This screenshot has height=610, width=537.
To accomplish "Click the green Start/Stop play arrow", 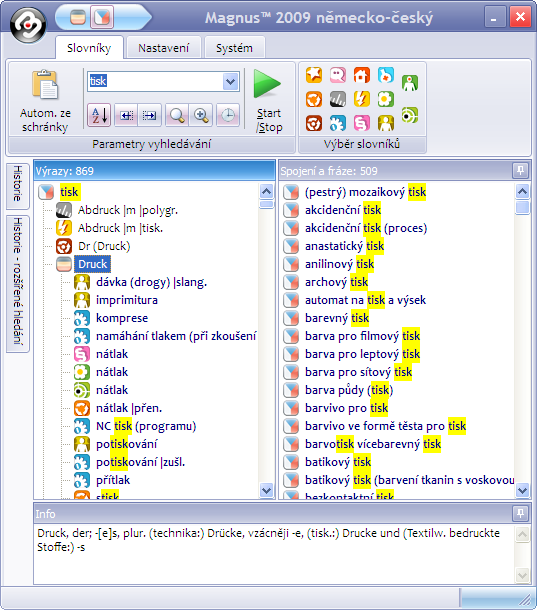I will pos(267,84).
